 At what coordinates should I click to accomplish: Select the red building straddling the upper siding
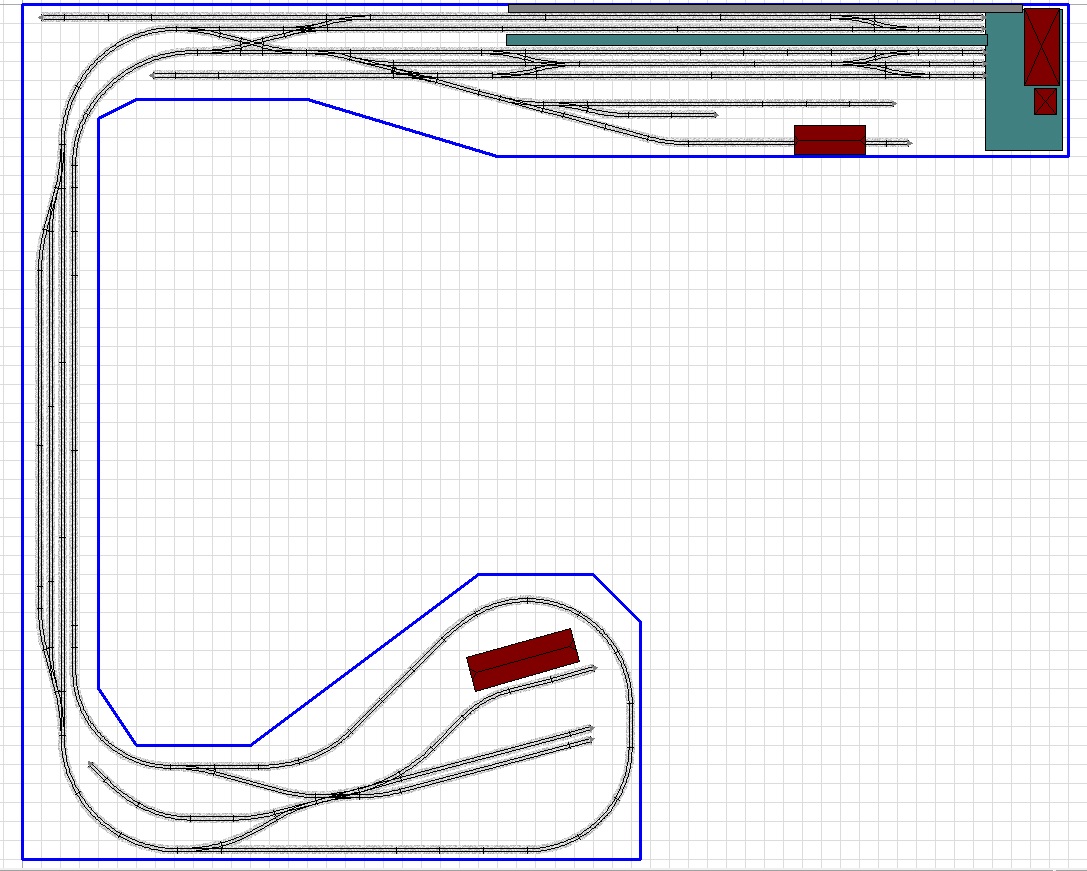tap(829, 140)
